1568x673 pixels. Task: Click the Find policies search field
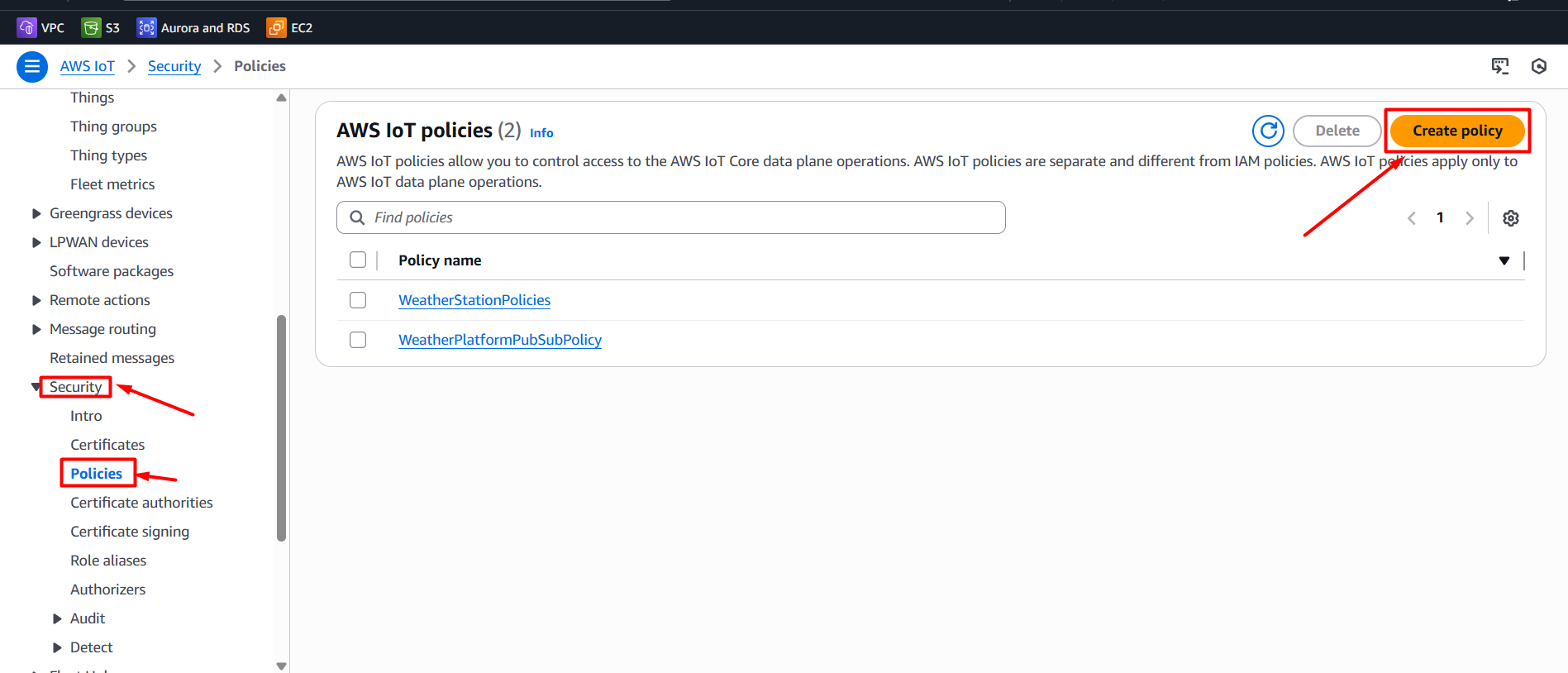click(670, 217)
